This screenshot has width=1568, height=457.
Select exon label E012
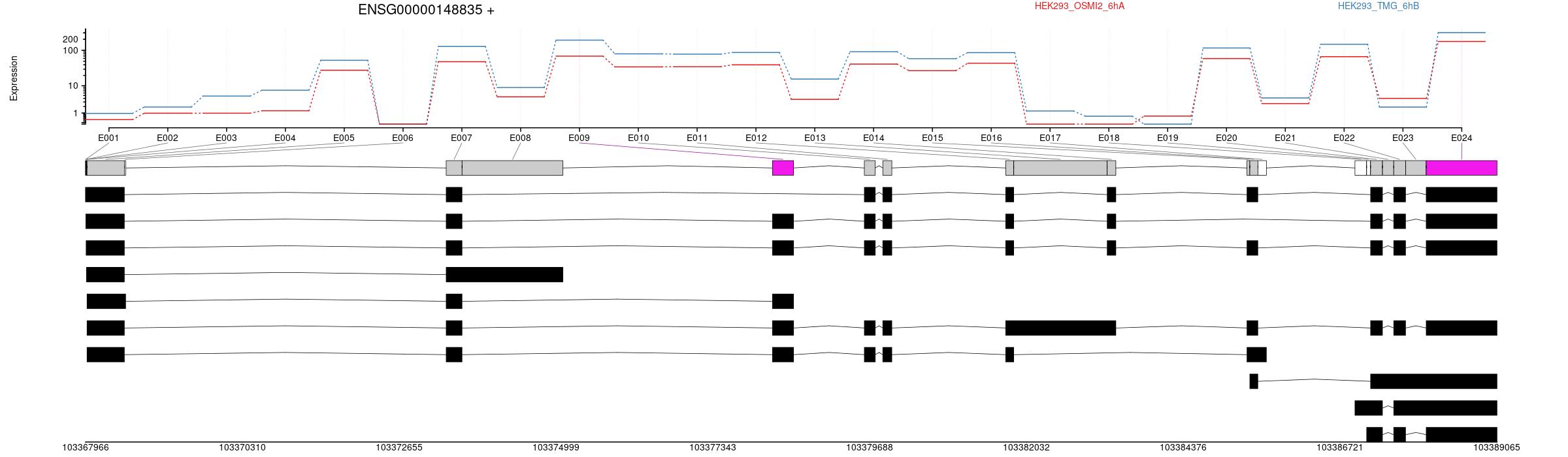pos(756,138)
